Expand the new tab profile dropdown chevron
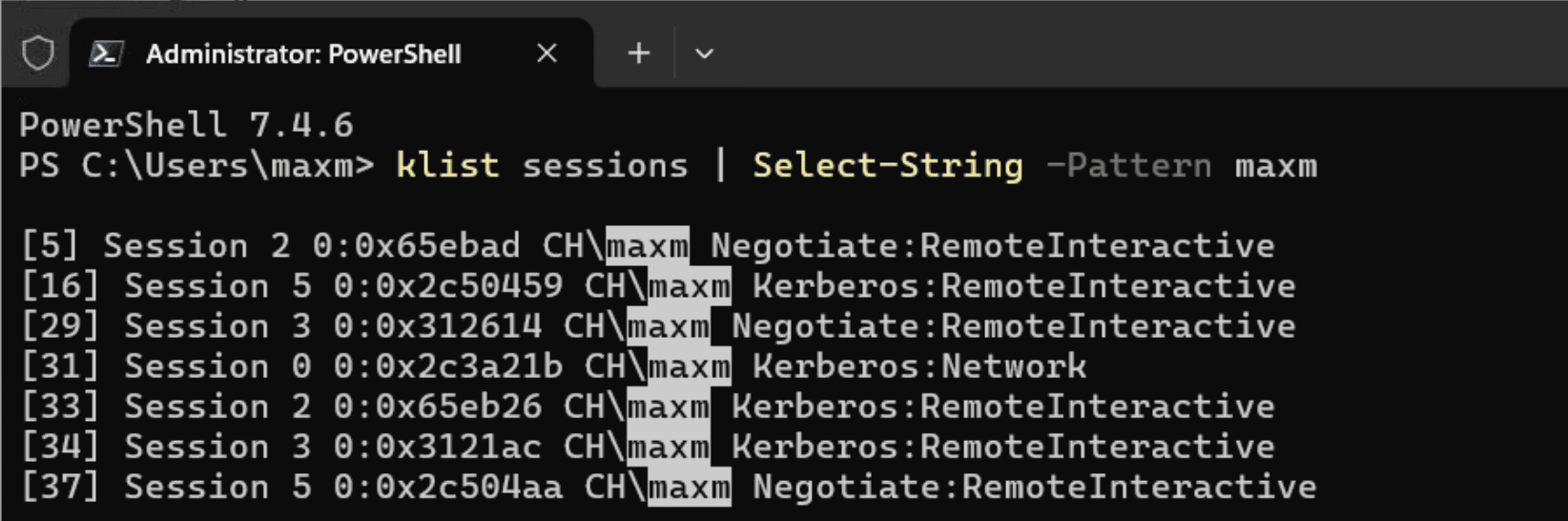The width and height of the screenshot is (1568, 521). [x=704, y=53]
